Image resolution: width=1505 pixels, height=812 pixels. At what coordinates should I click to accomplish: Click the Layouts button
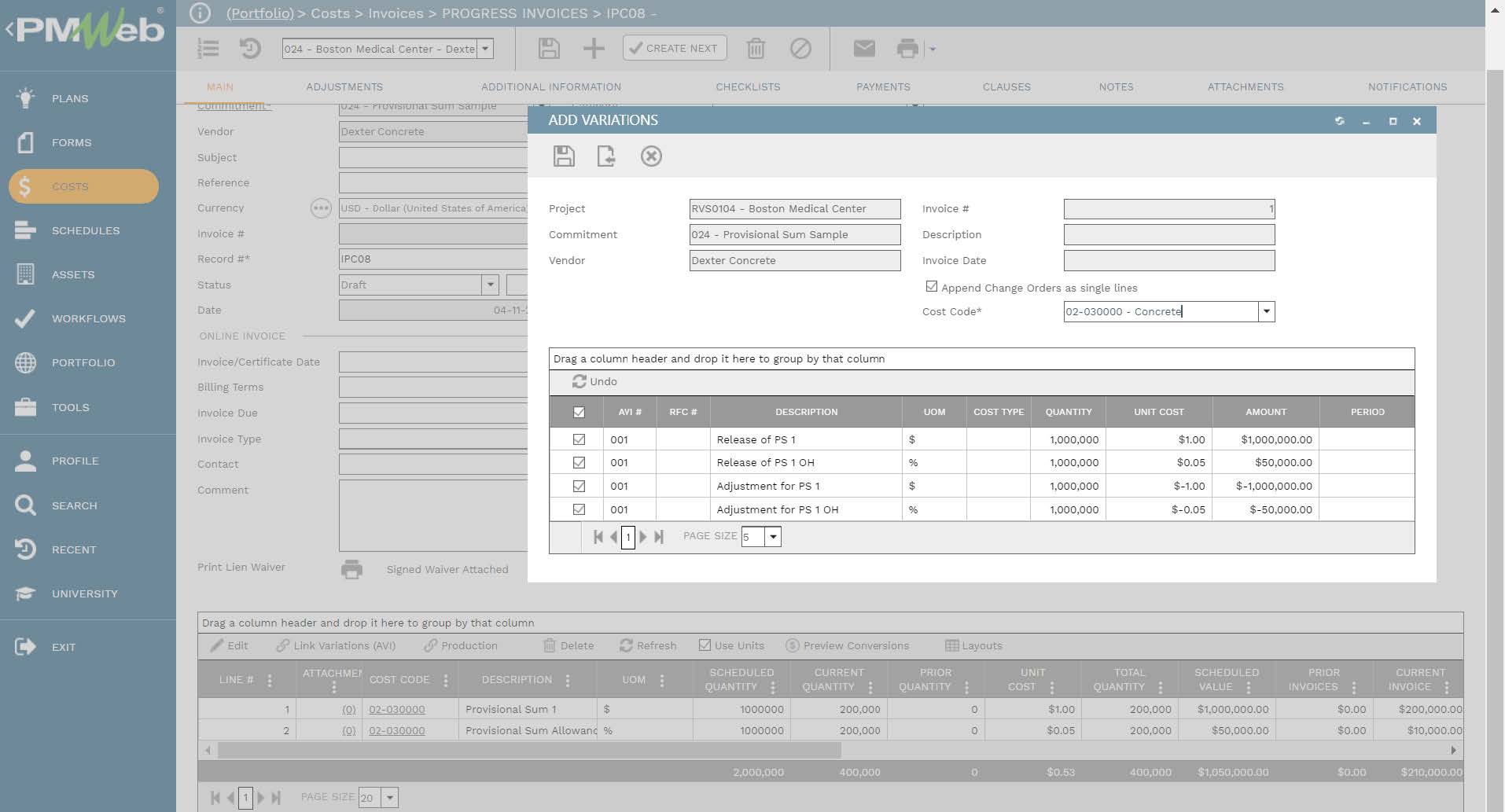click(x=973, y=645)
